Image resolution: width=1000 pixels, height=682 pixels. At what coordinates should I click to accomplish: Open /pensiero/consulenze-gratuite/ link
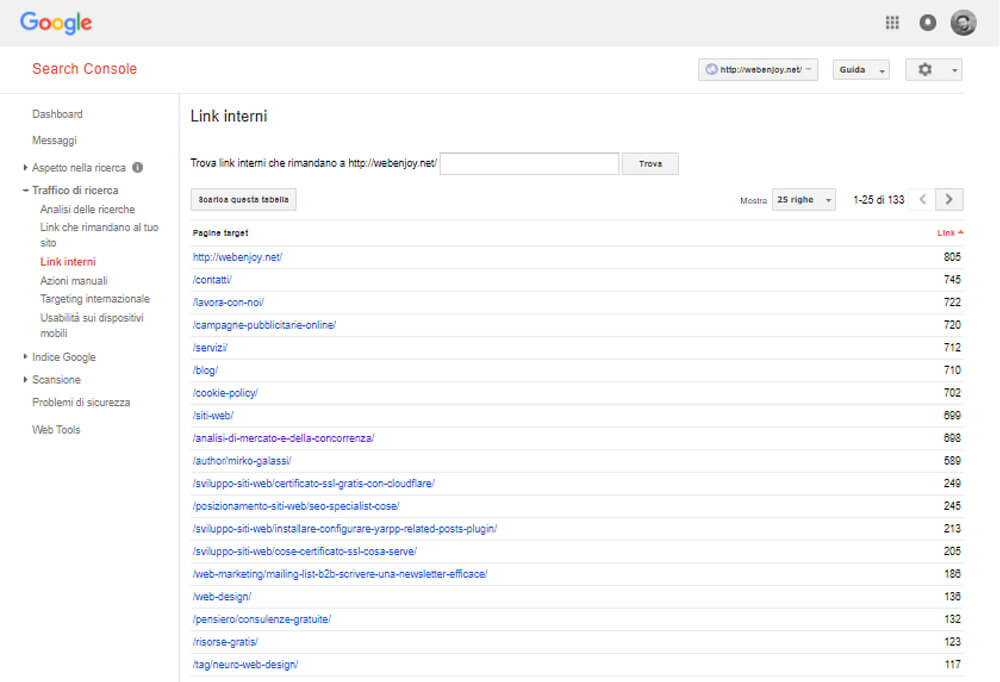261,619
